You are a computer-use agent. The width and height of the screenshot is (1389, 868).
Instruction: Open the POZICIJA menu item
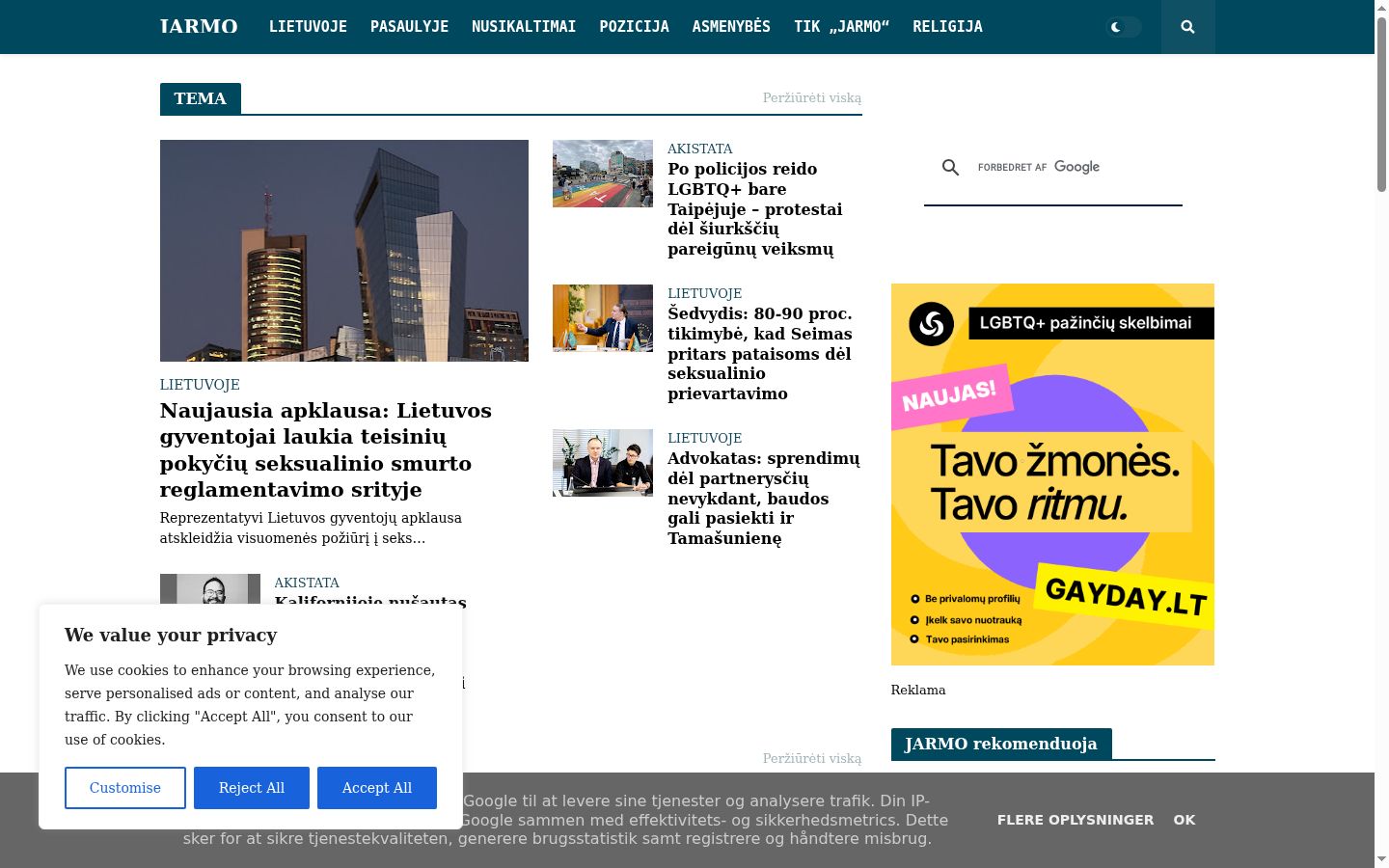pyautogui.click(x=634, y=27)
